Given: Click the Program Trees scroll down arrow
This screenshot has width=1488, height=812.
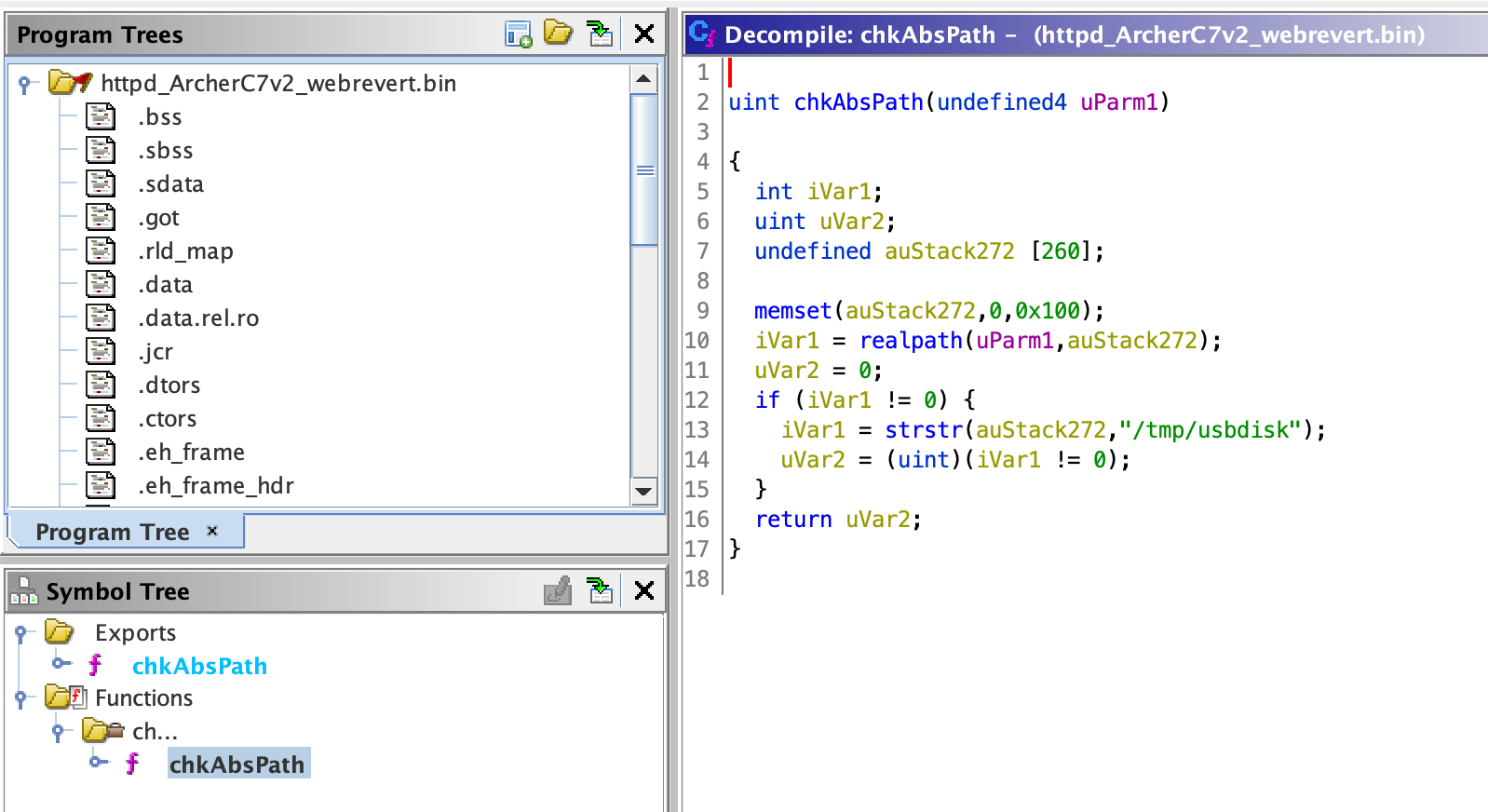Looking at the screenshot, I should [x=643, y=491].
